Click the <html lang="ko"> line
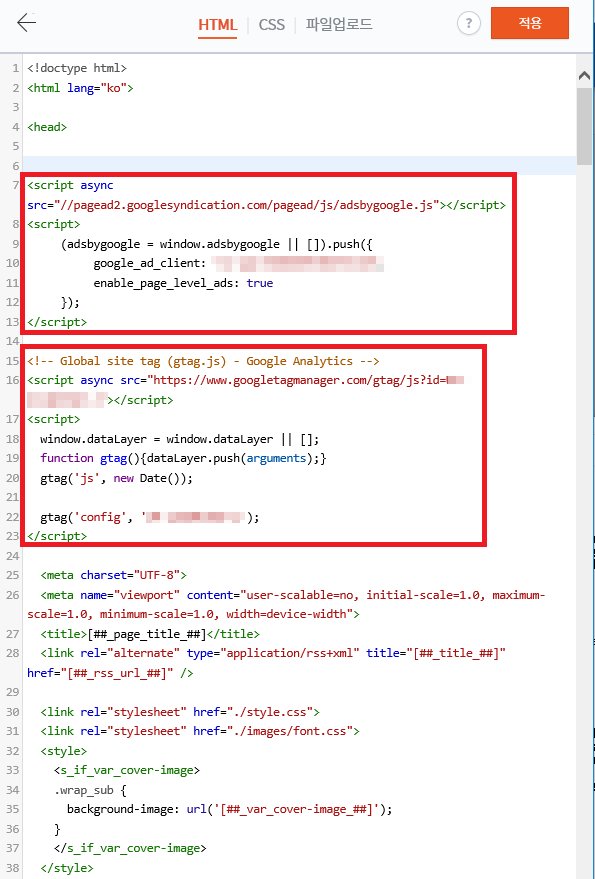This screenshot has width=595, height=879. tap(80, 88)
